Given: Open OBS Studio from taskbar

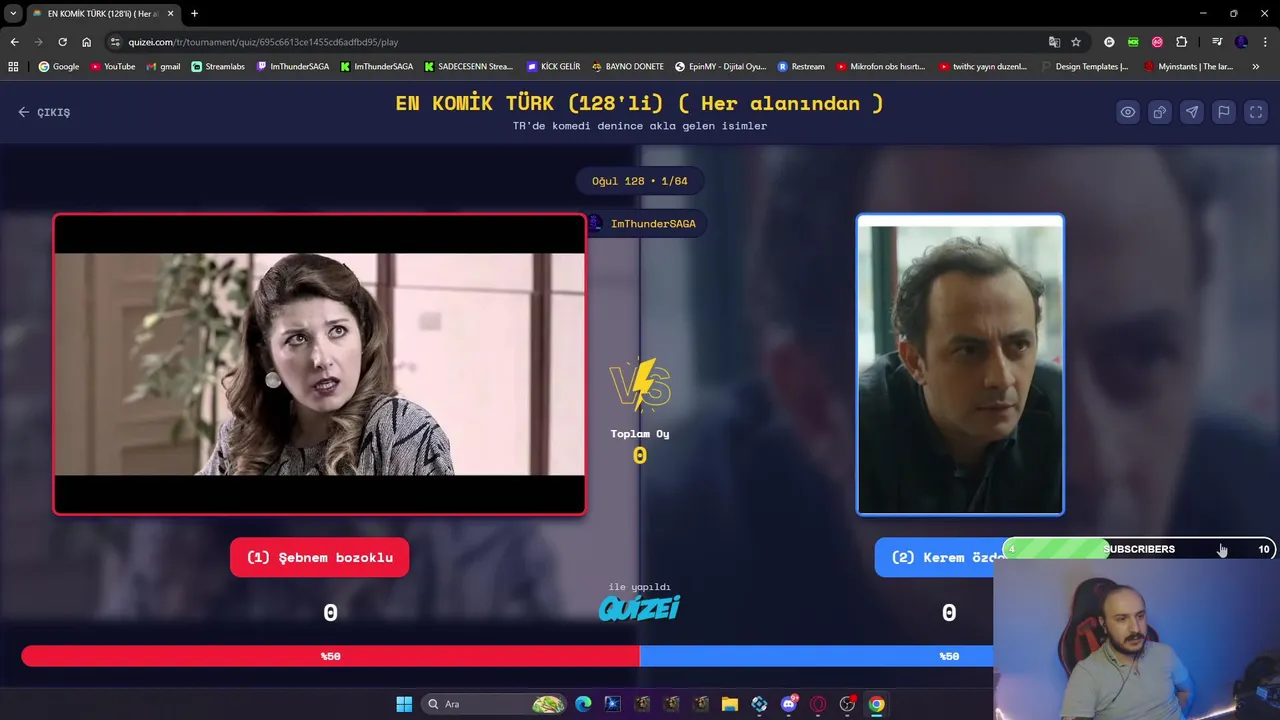Looking at the screenshot, I should point(848,704).
